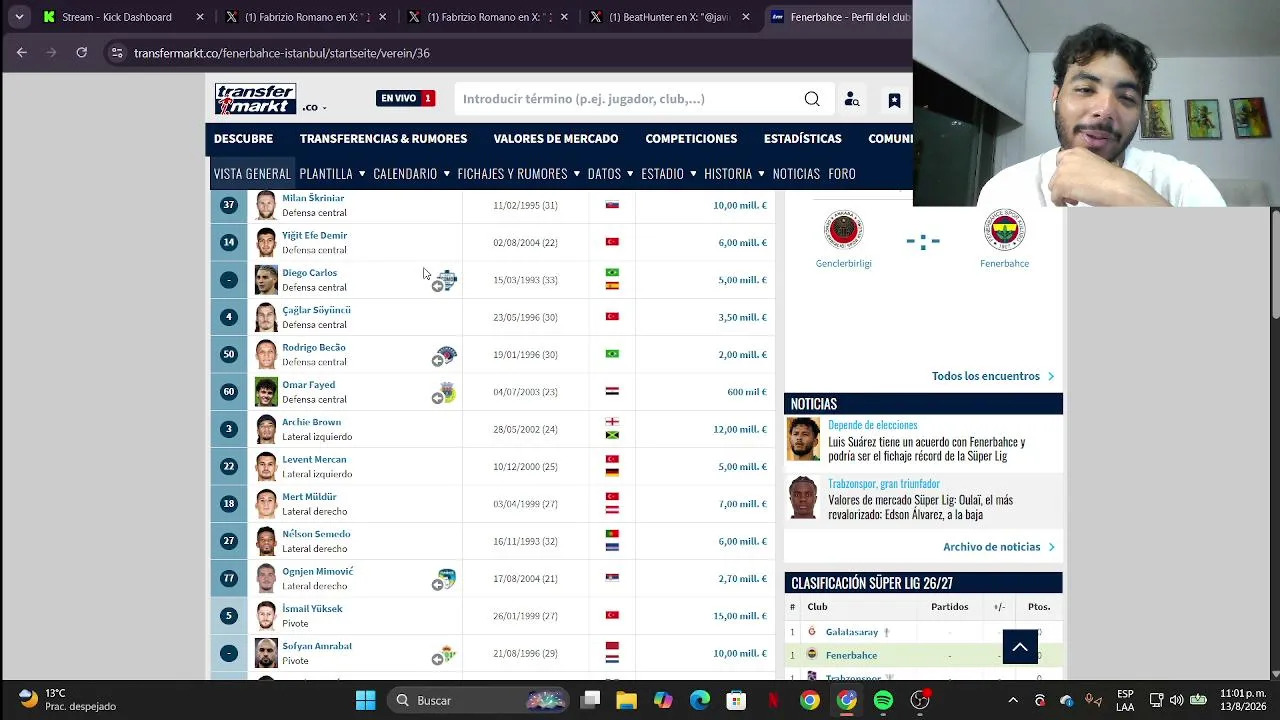
Task: Open Microsoft Edge from the taskbar
Action: tap(699, 700)
